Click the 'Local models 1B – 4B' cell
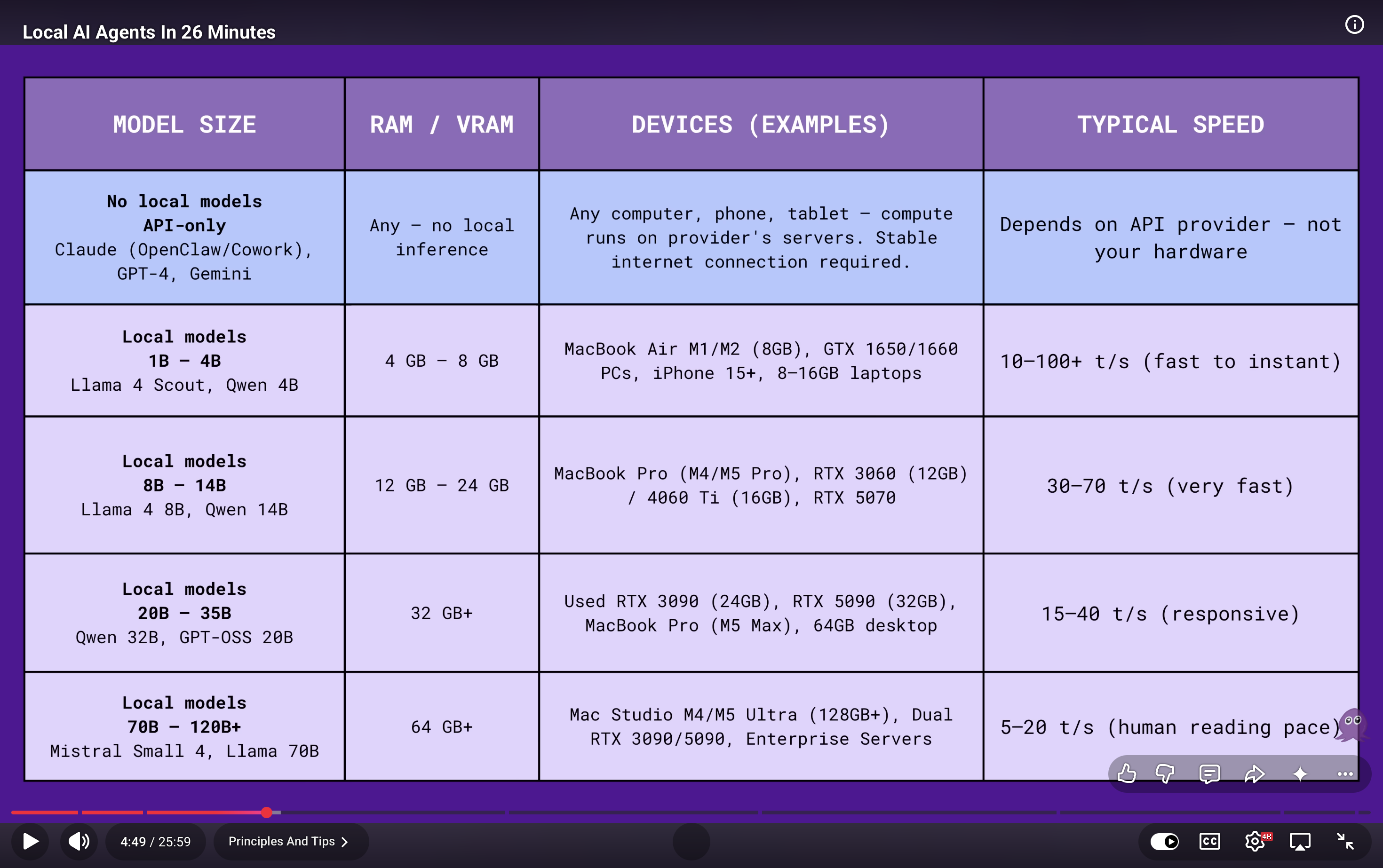Image resolution: width=1383 pixels, height=868 pixels. click(184, 361)
